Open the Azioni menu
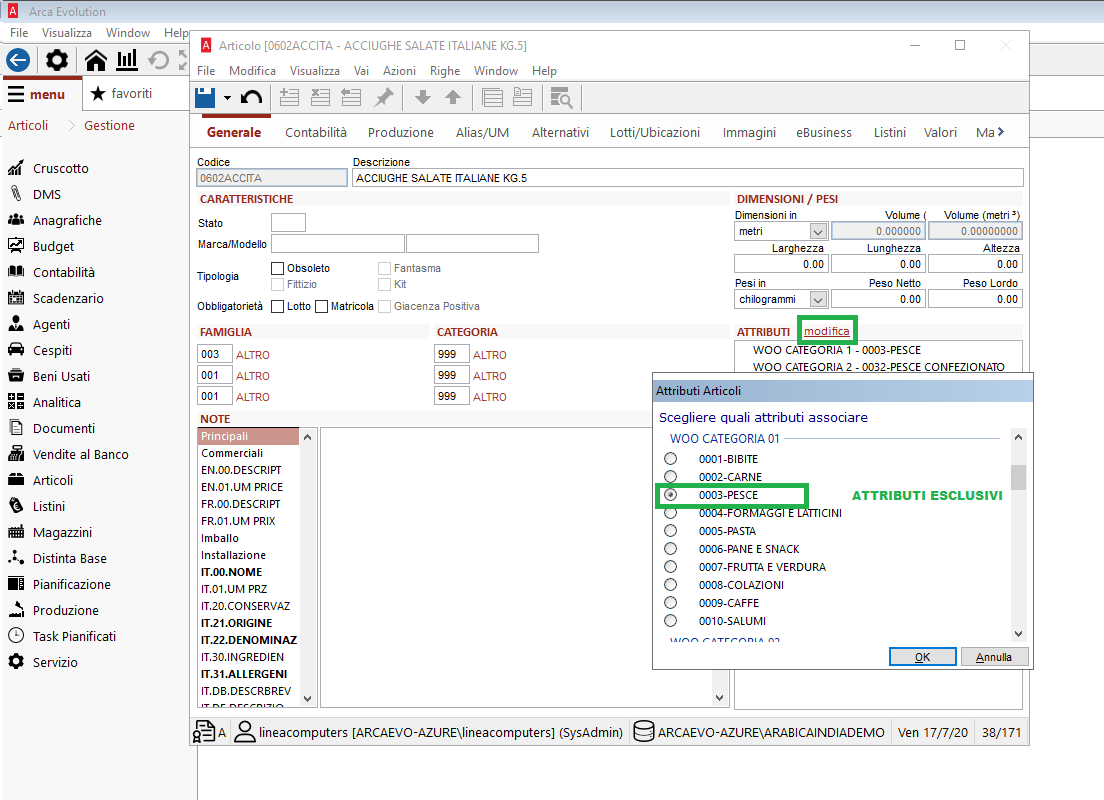 (x=399, y=71)
